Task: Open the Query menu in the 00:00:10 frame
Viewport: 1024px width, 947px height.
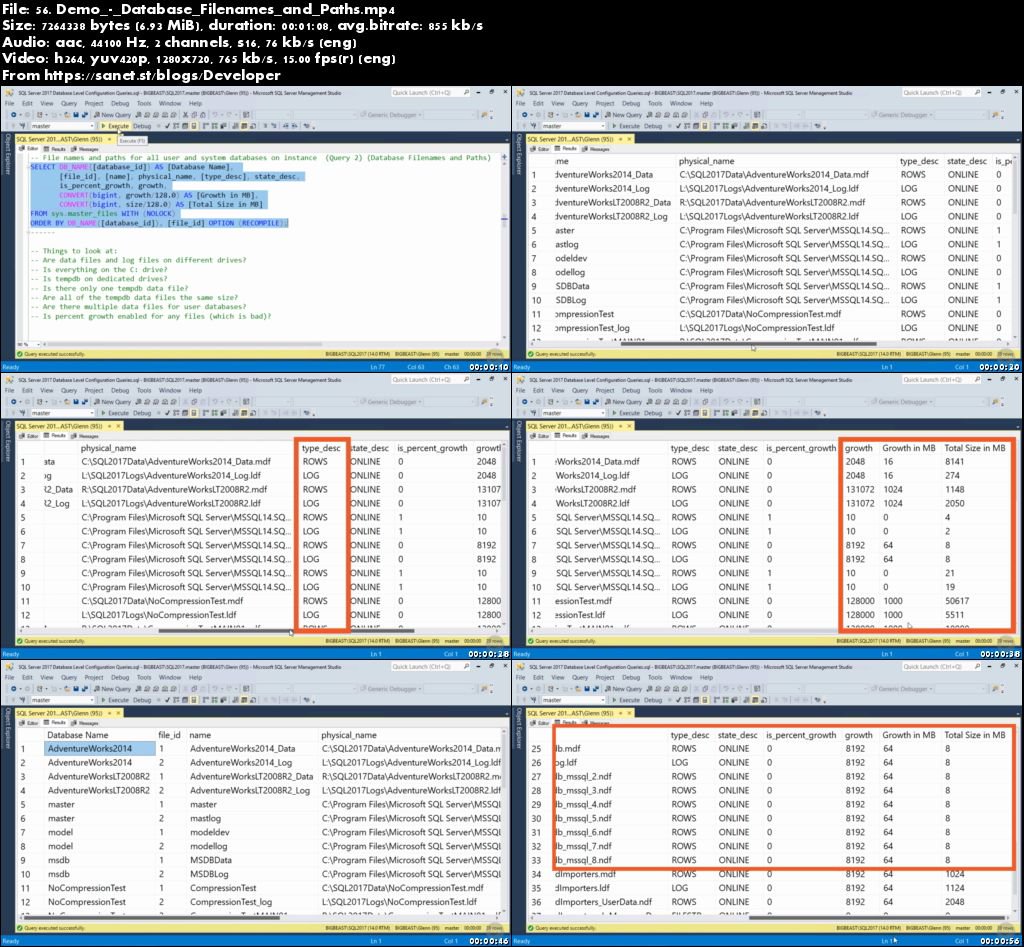Action: coord(69,103)
